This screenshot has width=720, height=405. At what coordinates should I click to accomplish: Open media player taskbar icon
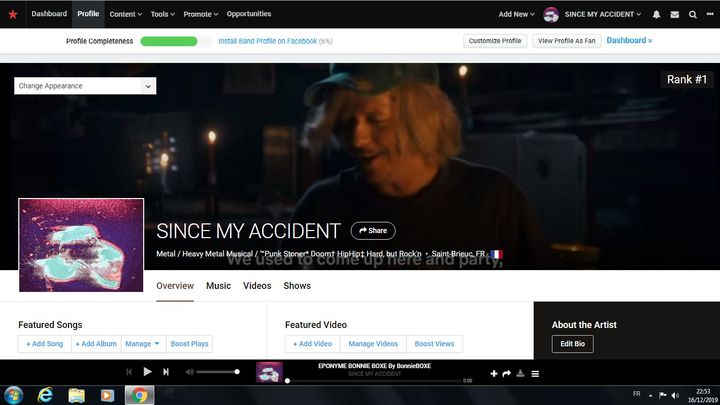pos(107,395)
